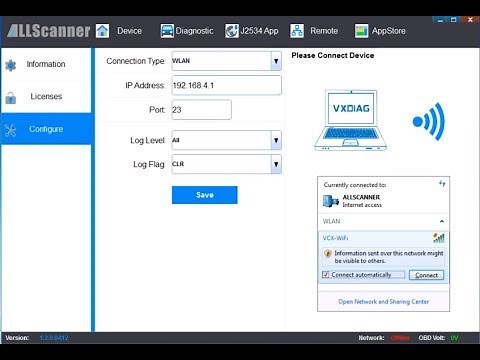Select Licenses in the sidebar
The image size is (480, 360).
[x=46, y=97]
